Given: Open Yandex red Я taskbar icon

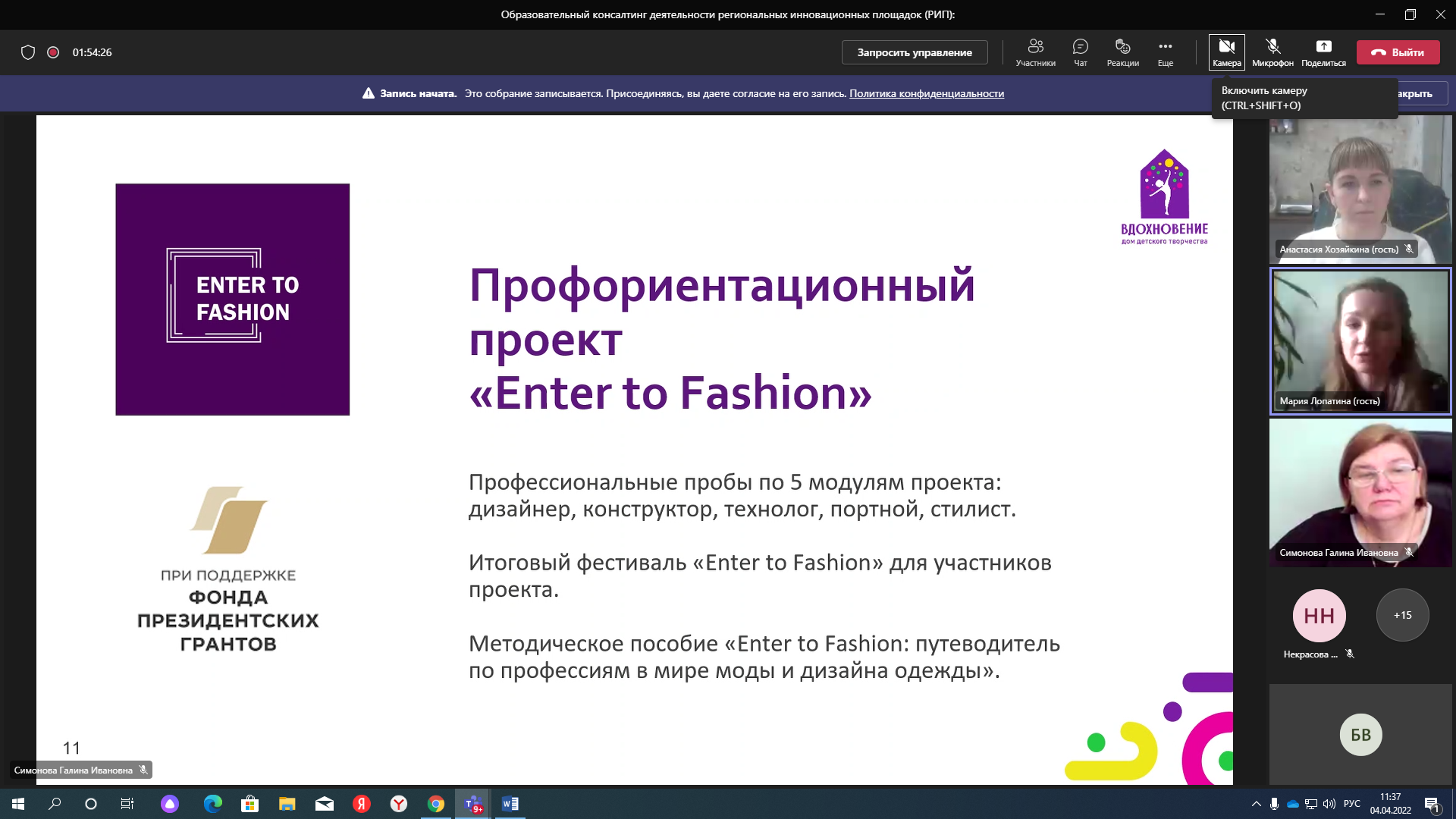Looking at the screenshot, I should tap(362, 804).
